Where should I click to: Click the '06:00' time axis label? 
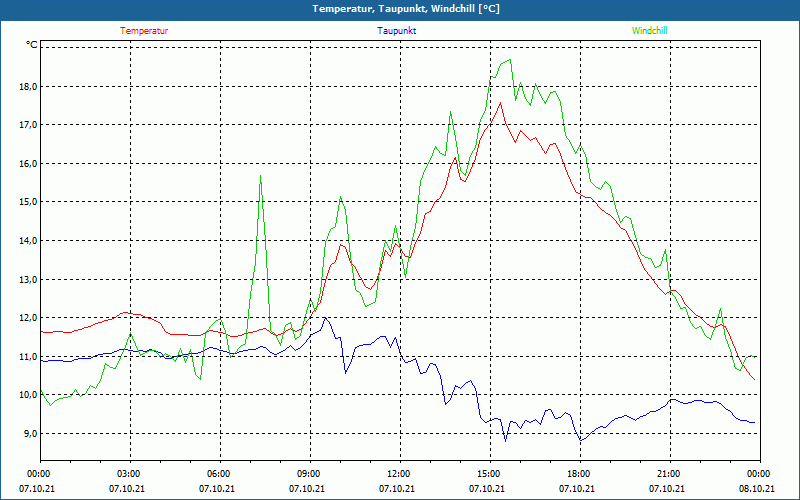[x=220, y=474]
